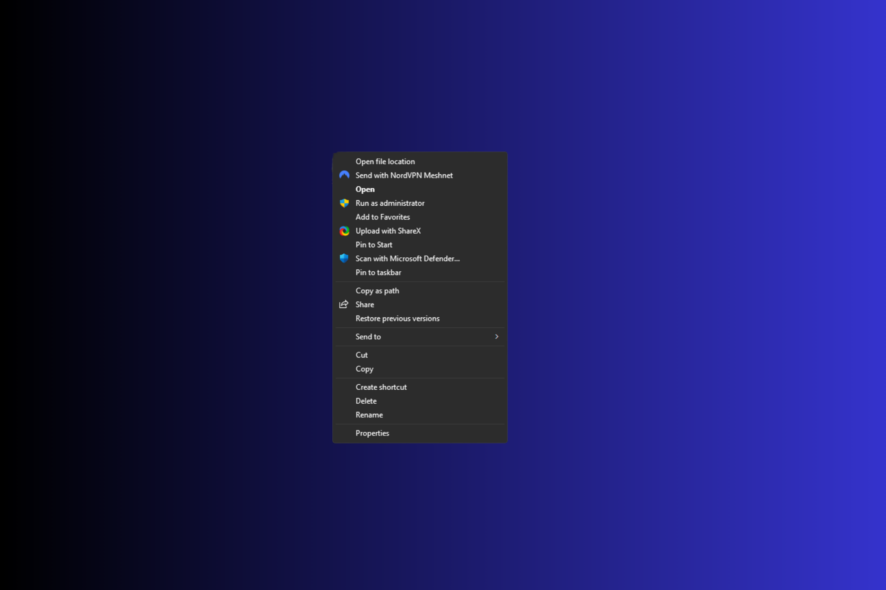Choose Run as administrator
The width and height of the screenshot is (886, 590).
point(420,203)
